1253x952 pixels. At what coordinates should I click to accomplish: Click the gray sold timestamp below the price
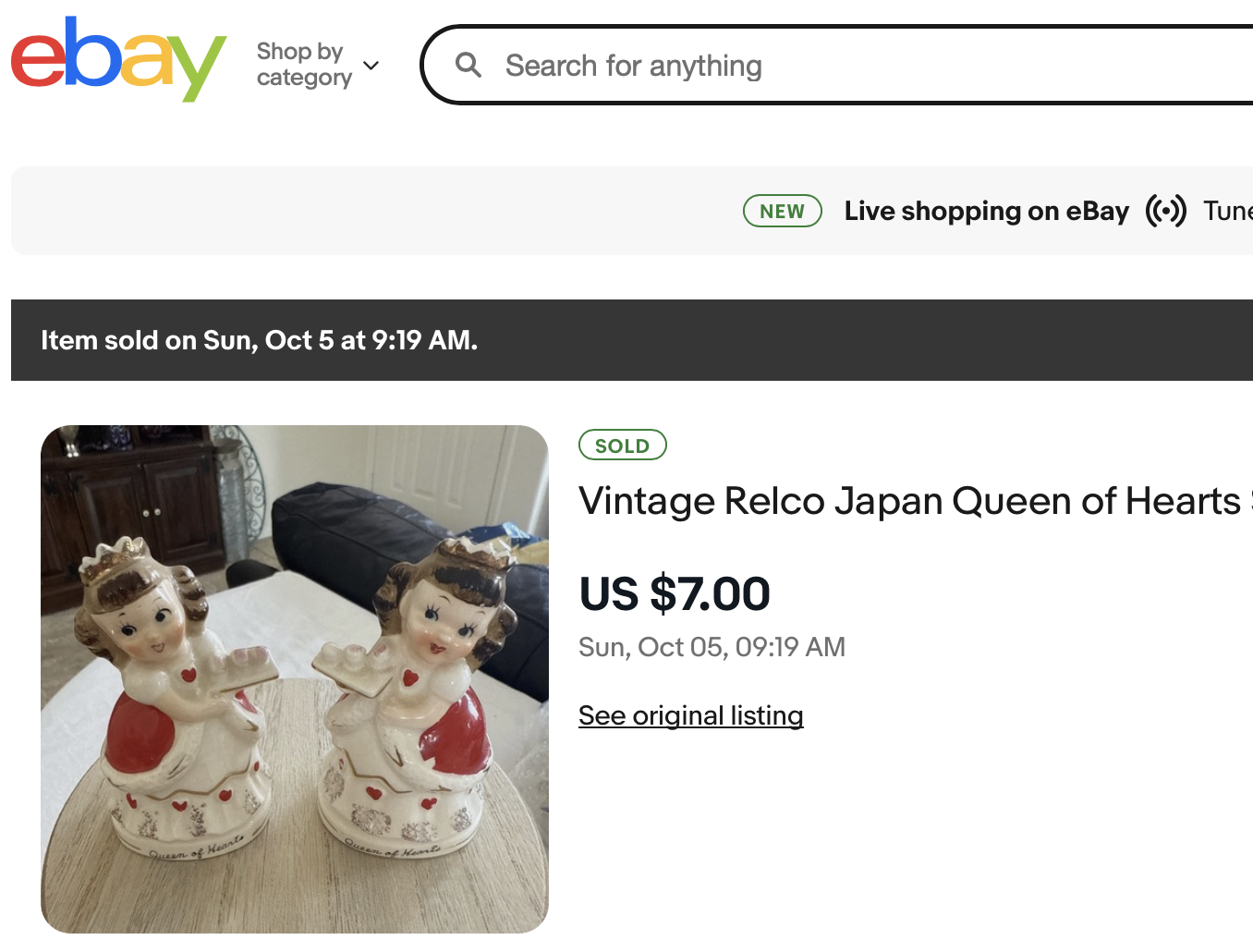tap(712, 647)
